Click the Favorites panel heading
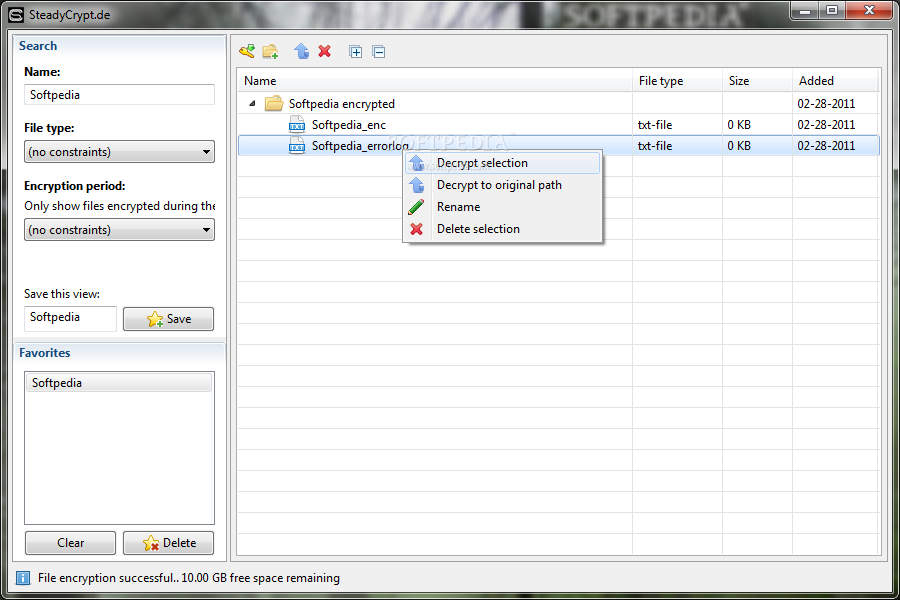Viewport: 900px width, 600px height. tap(45, 353)
